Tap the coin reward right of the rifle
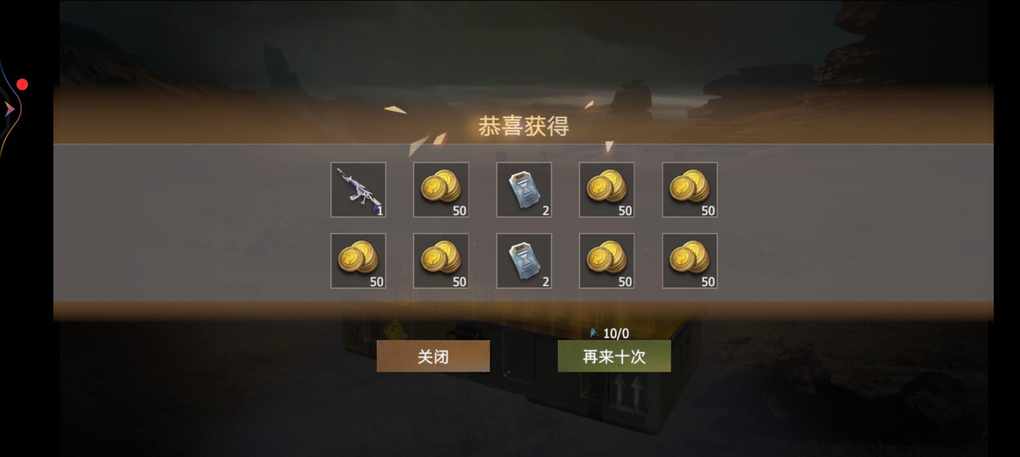The width and height of the screenshot is (1020, 457). point(441,189)
